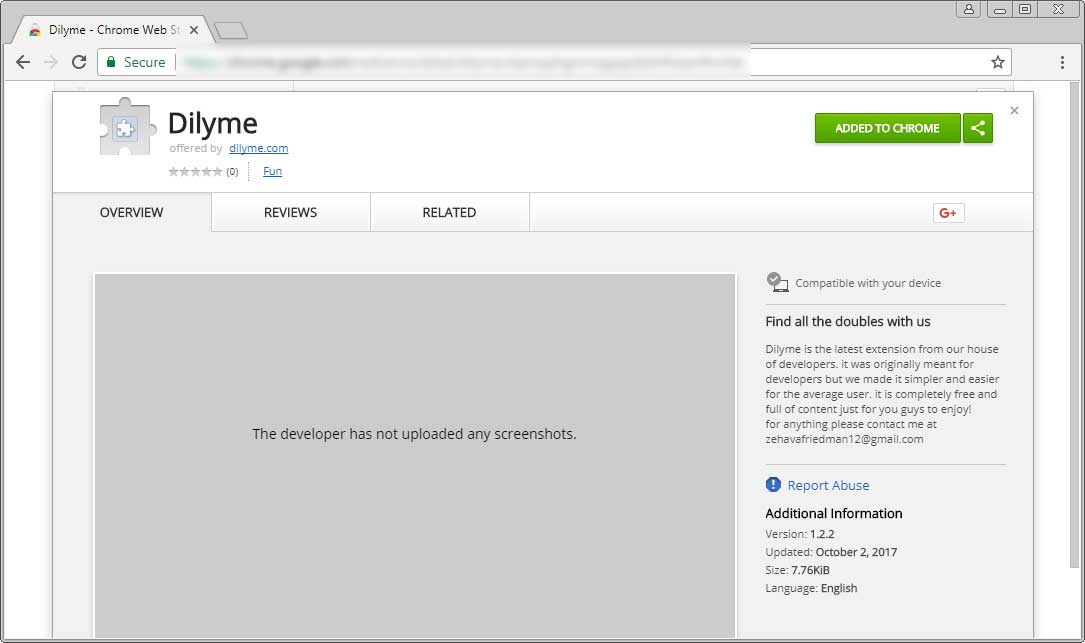Screen dimensions: 1085x643
Task: Share on Google Plus with the G+ button
Action: click(948, 213)
